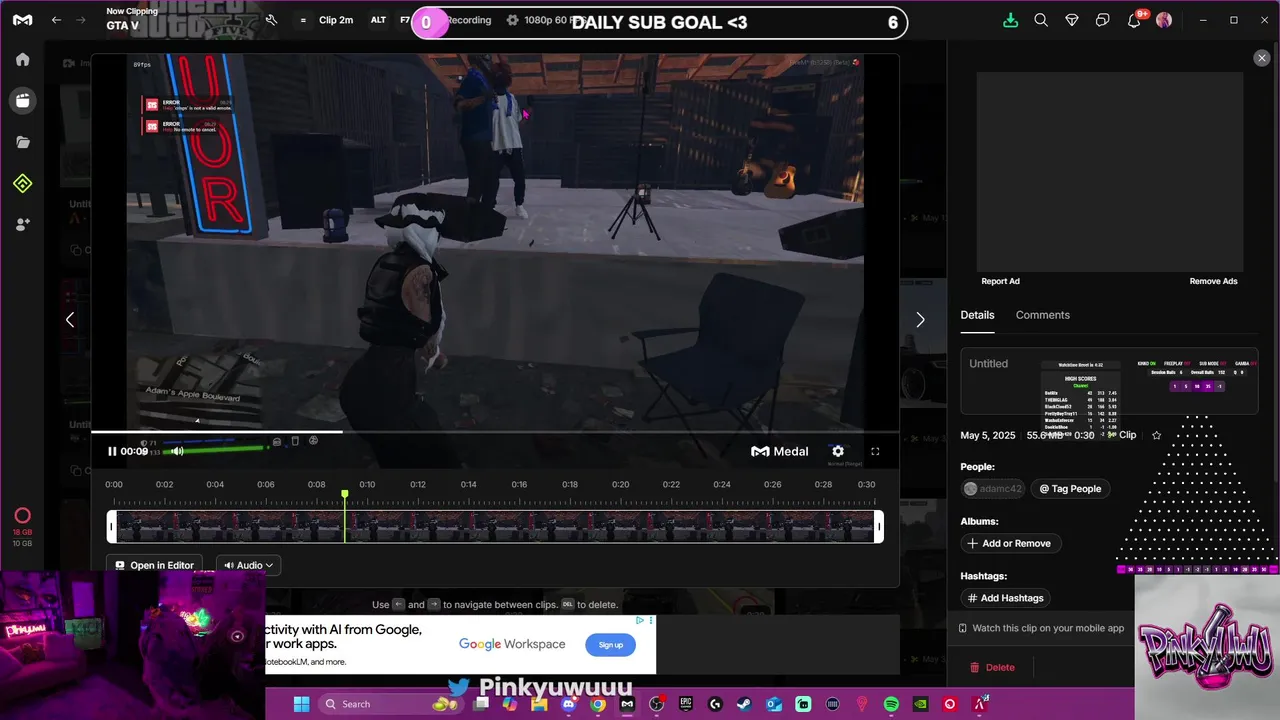
Task: Open the search icon in the top bar
Action: [1041, 20]
